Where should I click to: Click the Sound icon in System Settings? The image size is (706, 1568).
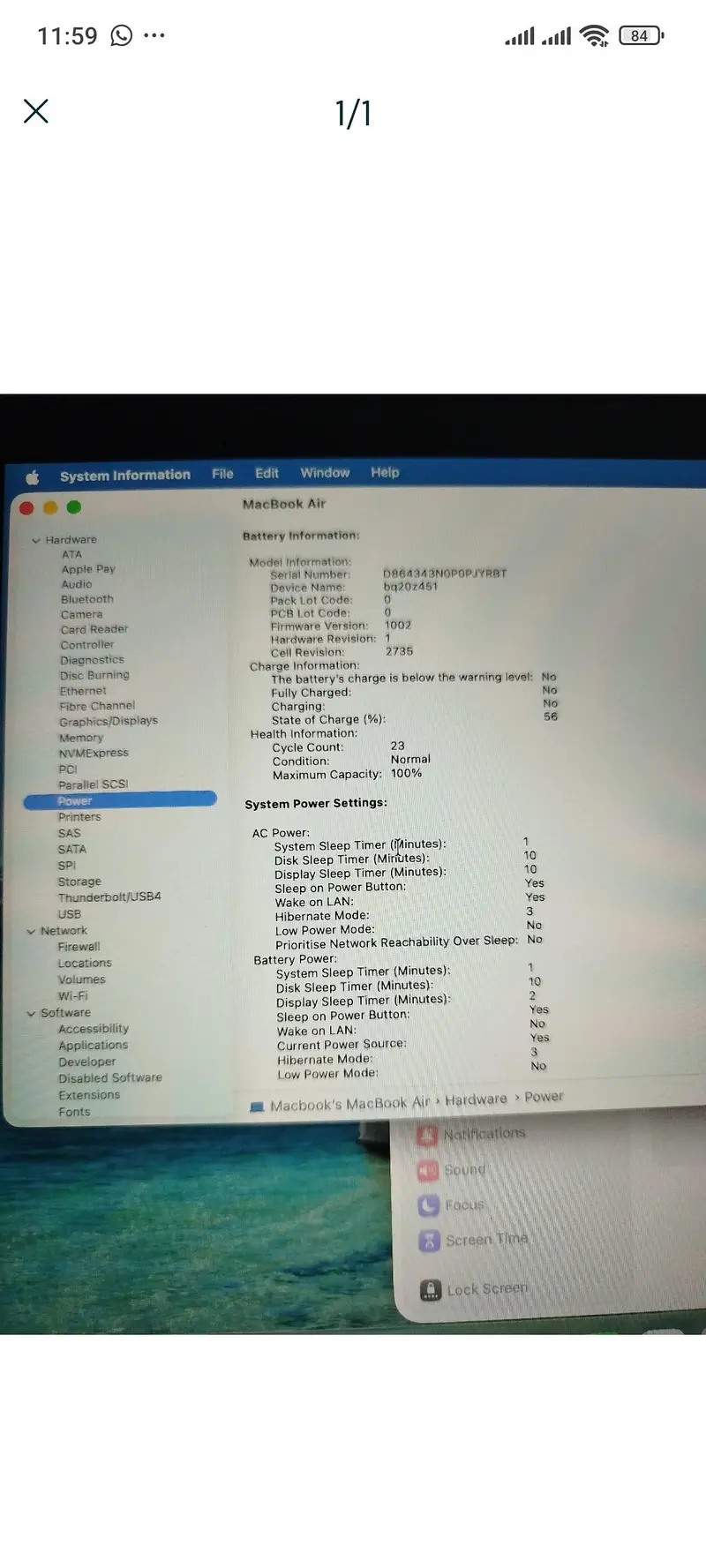point(428,1171)
